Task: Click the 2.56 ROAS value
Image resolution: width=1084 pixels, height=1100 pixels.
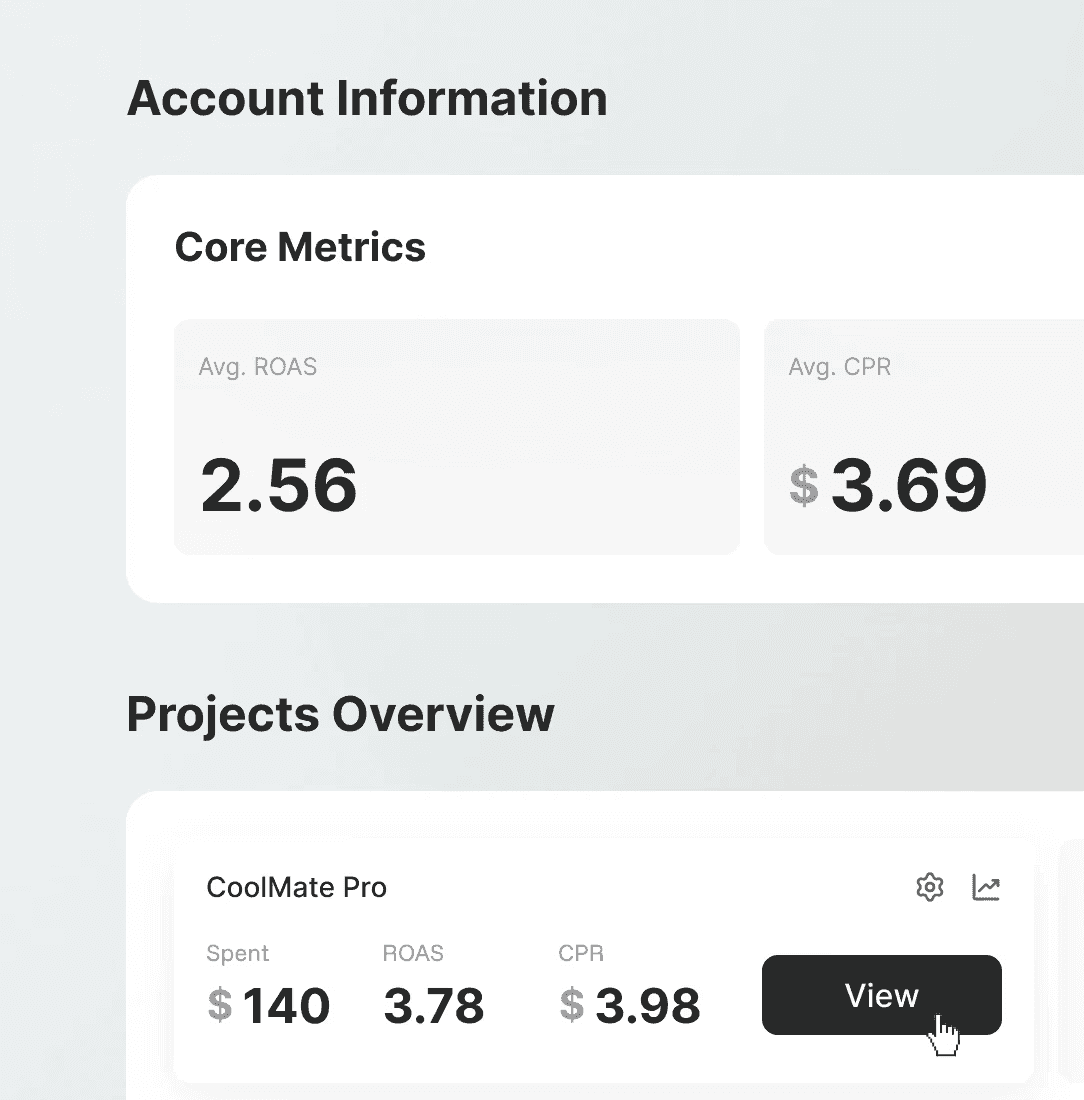Action: coord(279,485)
